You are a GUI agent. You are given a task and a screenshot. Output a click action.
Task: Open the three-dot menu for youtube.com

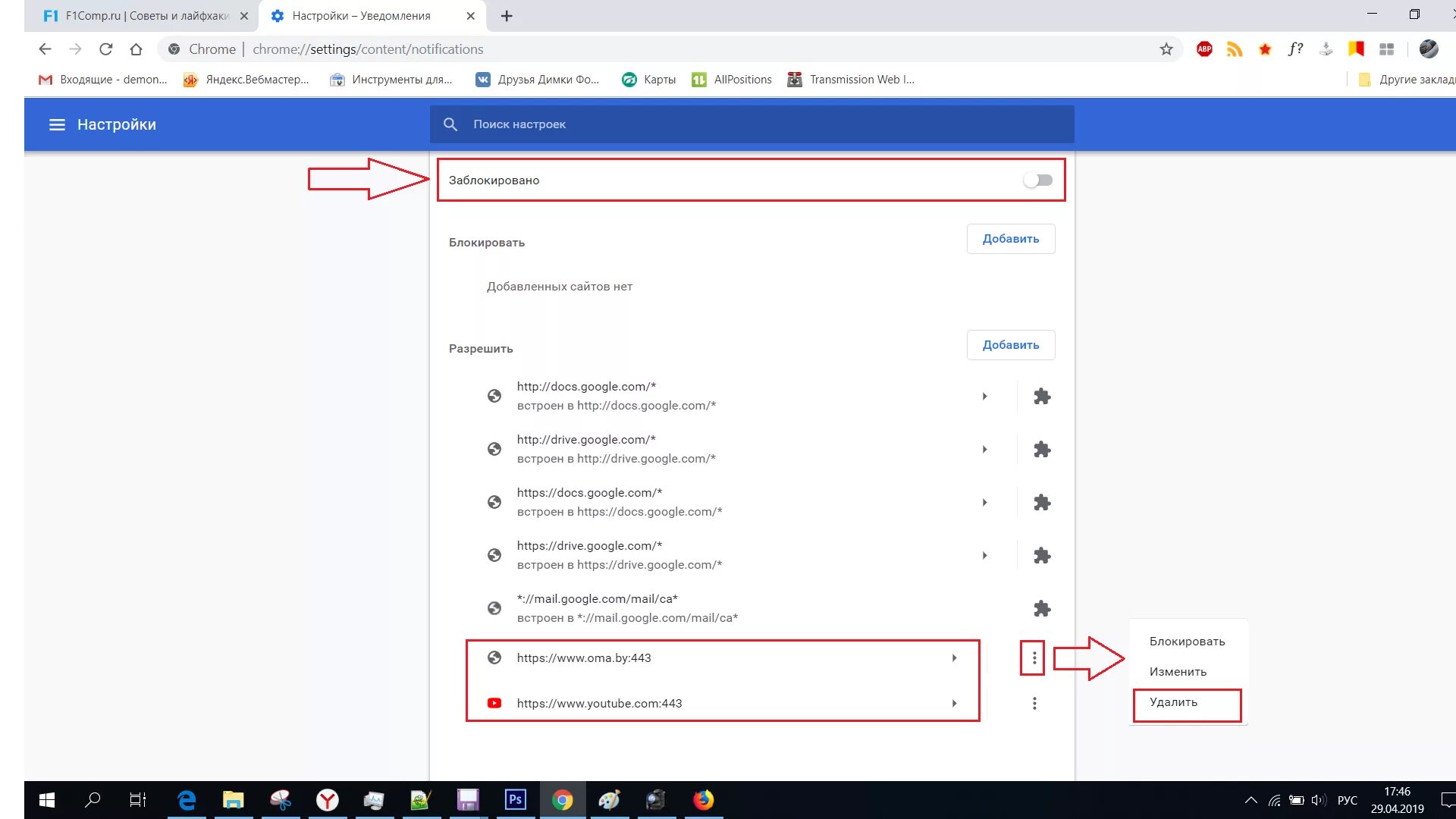(x=1034, y=704)
